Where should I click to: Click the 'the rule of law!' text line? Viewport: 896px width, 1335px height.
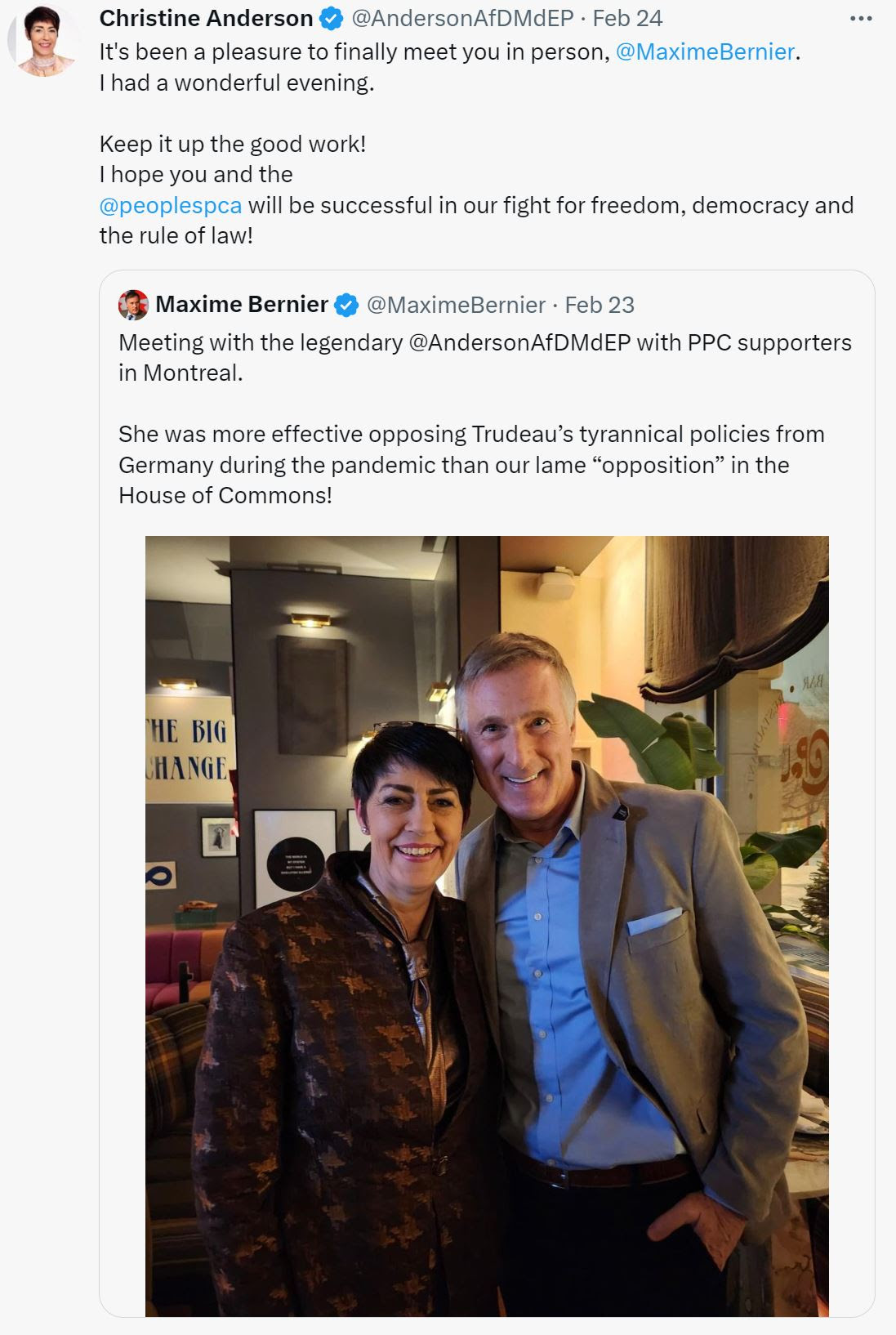[x=176, y=236]
